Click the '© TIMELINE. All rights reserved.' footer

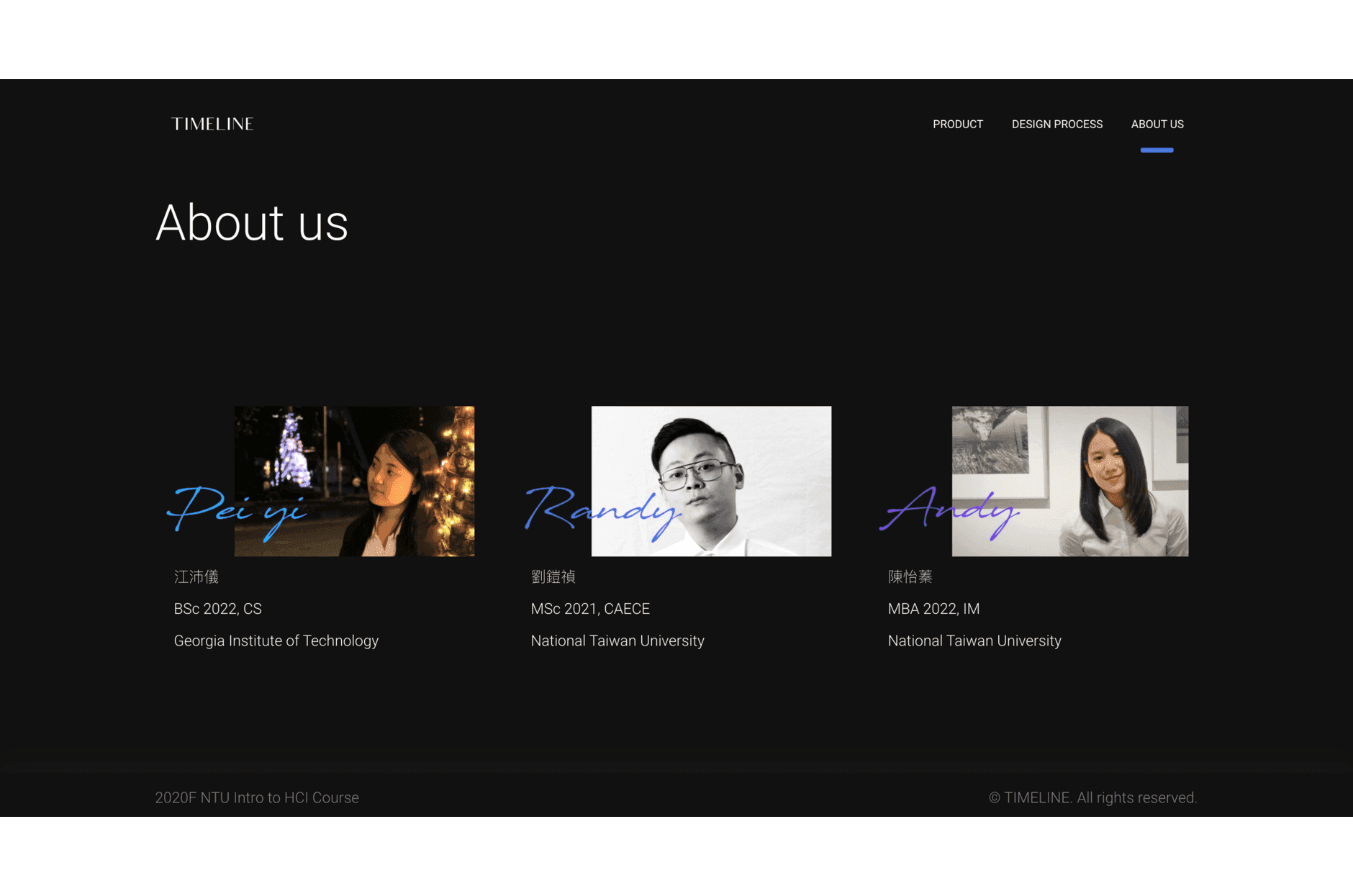point(1092,797)
